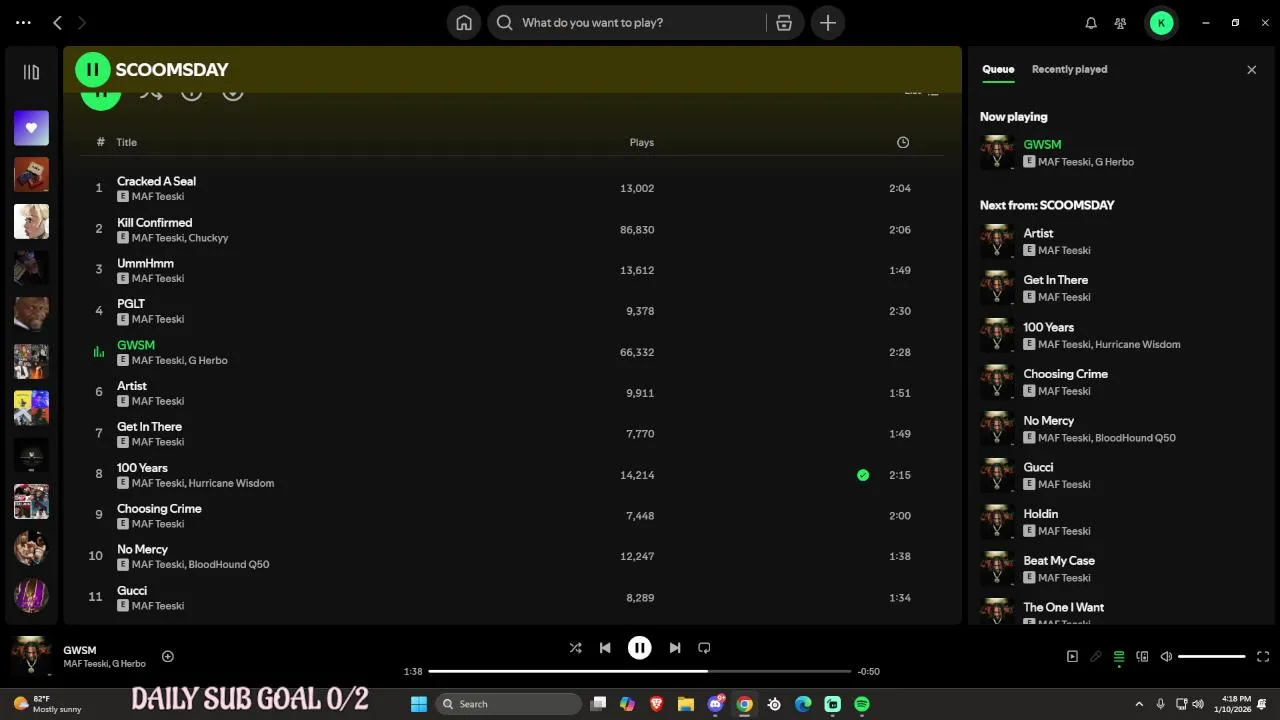Image resolution: width=1280 pixels, height=720 pixels.
Task: Open Windows Start menu
Action: [x=419, y=704]
